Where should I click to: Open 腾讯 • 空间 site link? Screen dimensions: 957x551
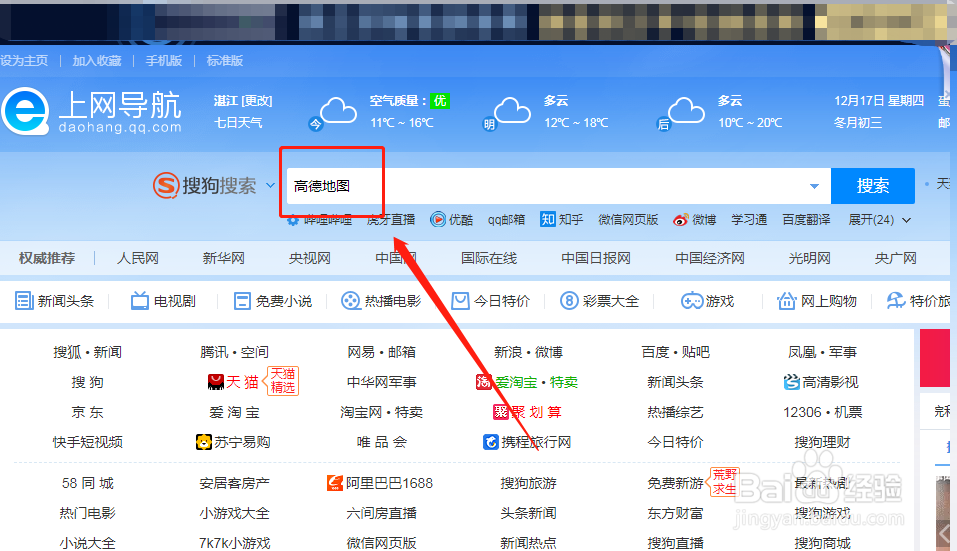(234, 352)
